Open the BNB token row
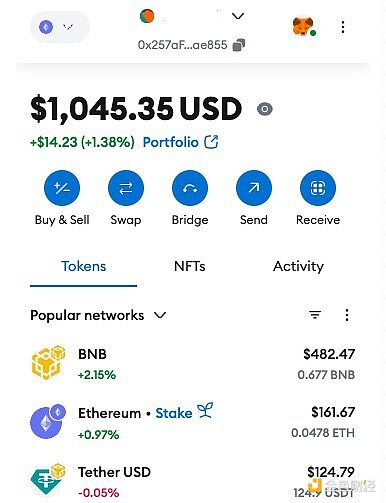The image size is (386, 503). [x=193, y=364]
